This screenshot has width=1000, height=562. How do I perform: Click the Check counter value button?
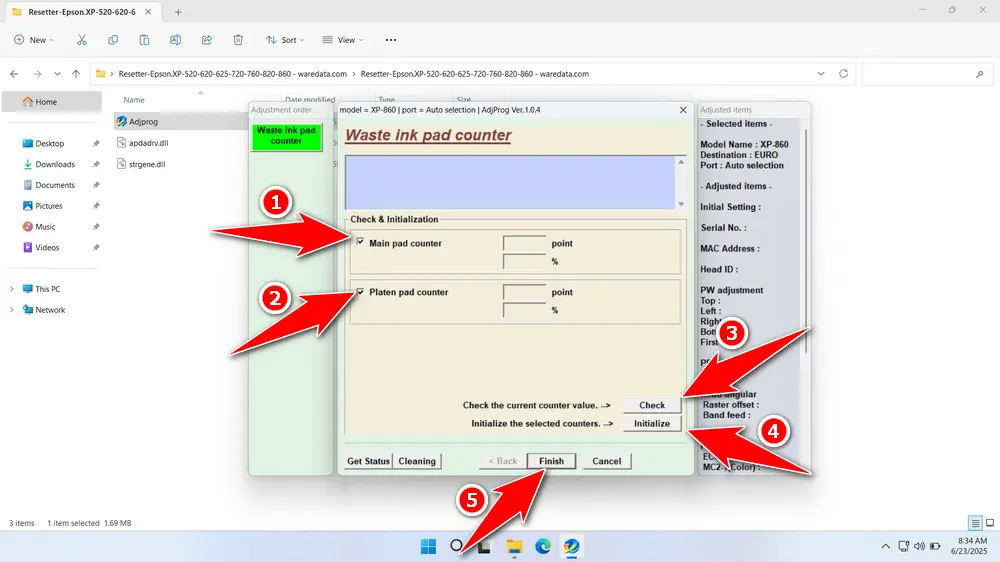652,405
